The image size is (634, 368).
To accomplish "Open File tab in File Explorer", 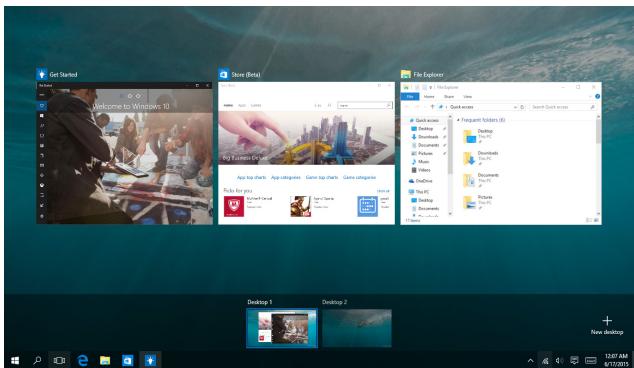I will (x=410, y=96).
